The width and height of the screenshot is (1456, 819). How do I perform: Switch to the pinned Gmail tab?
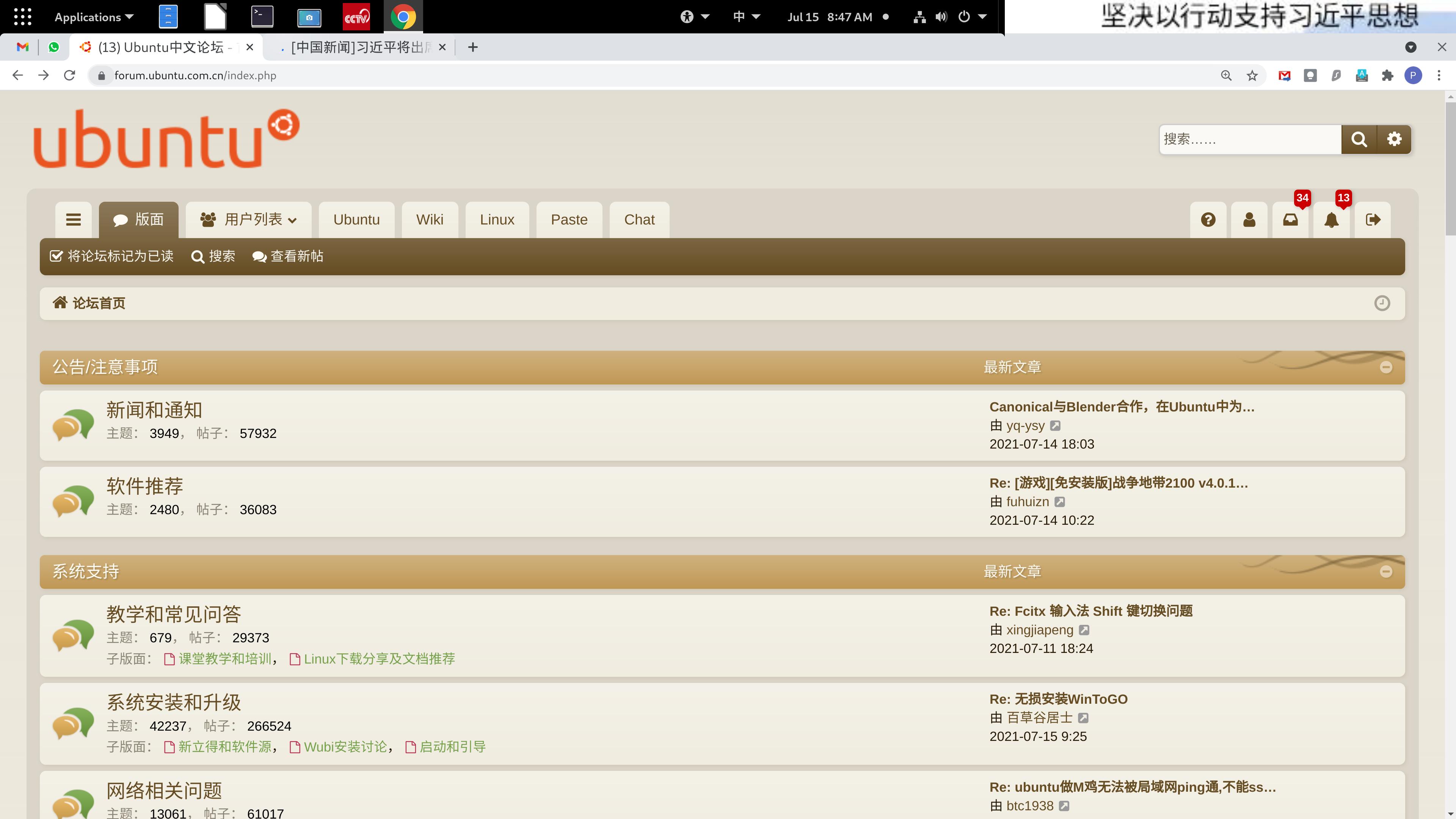pyautogui.click(x=23, y=47)
